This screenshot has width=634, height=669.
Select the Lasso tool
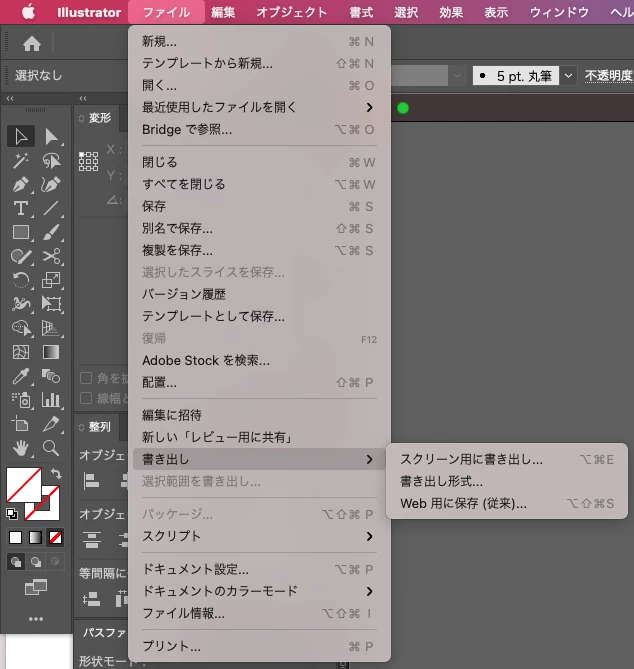point(51,160)
